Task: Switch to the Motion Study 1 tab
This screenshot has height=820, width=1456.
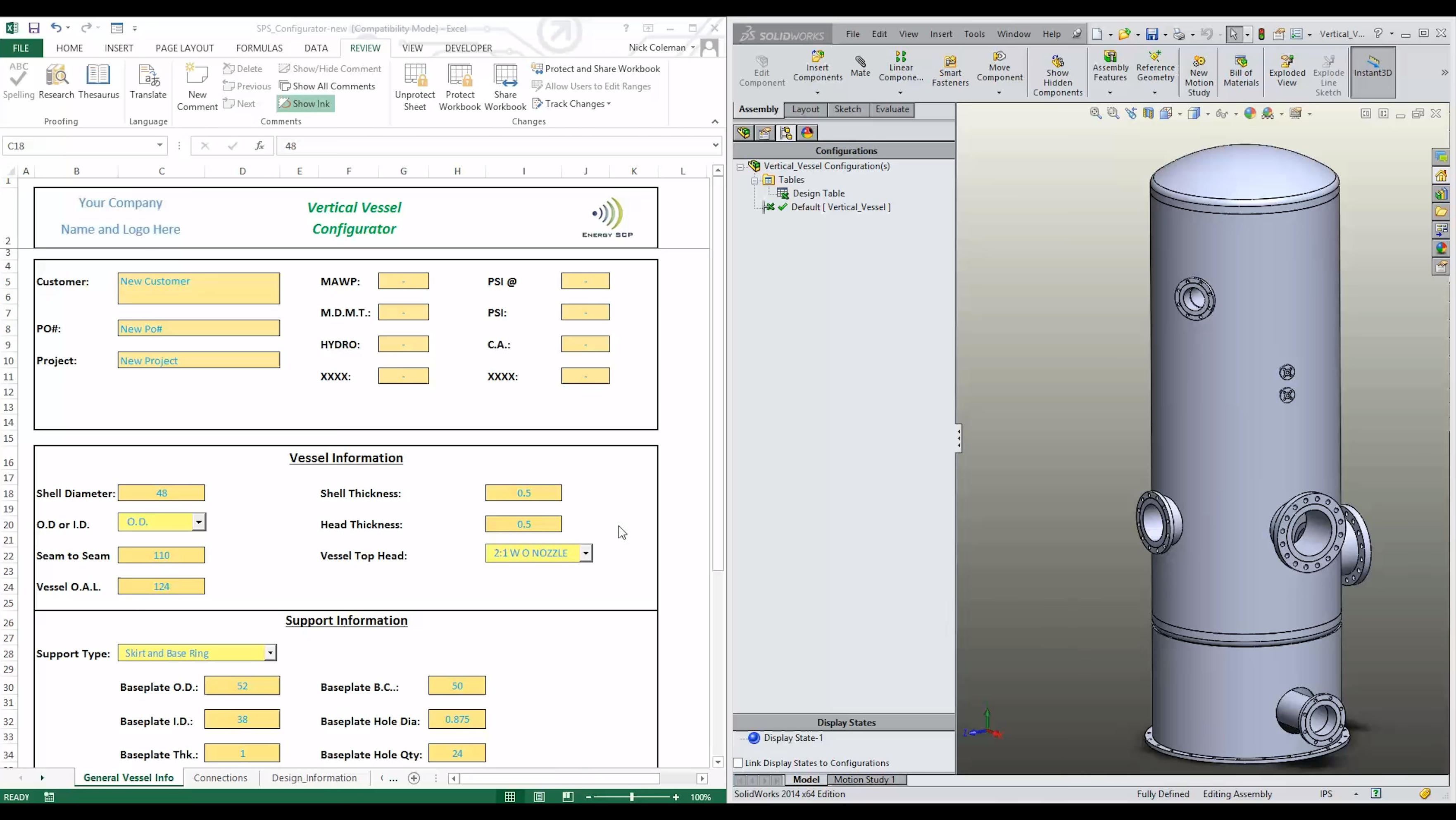Action: (866, 780)
